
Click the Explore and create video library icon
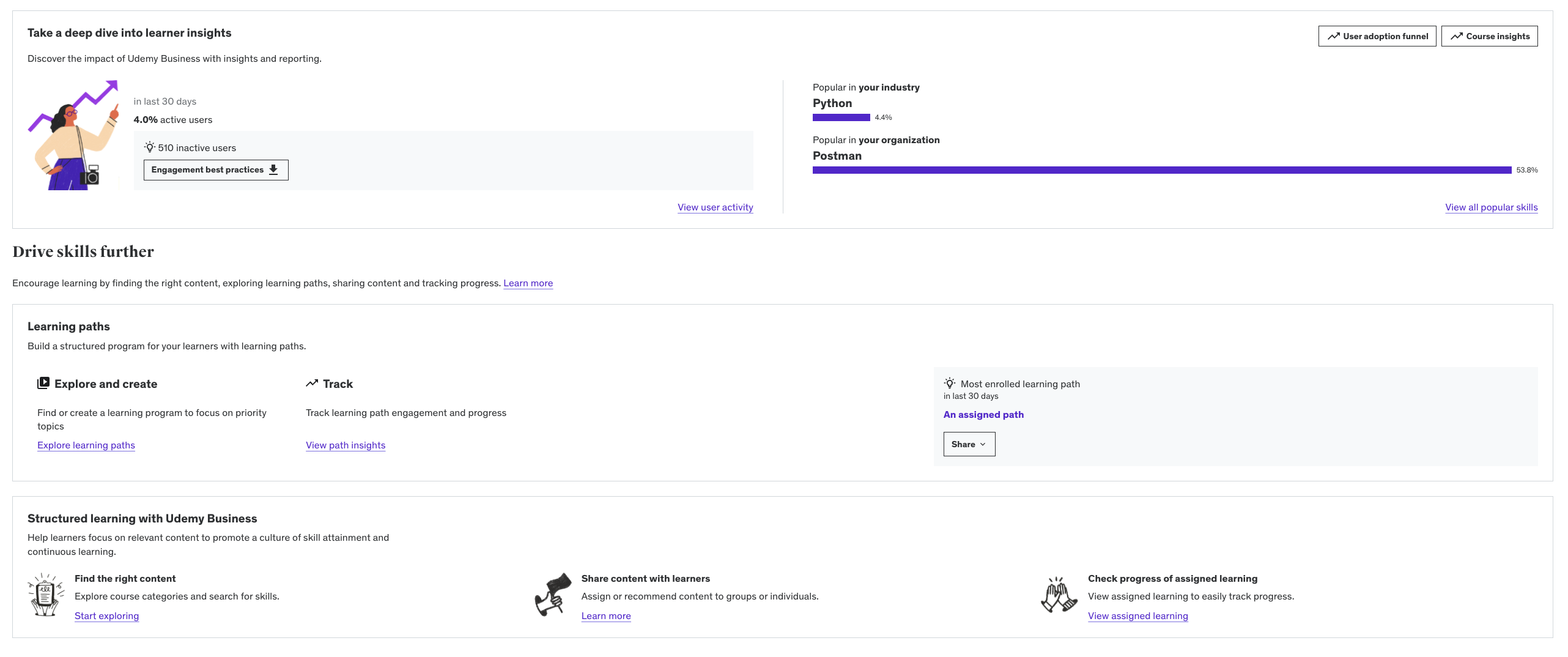click(43, 384)
